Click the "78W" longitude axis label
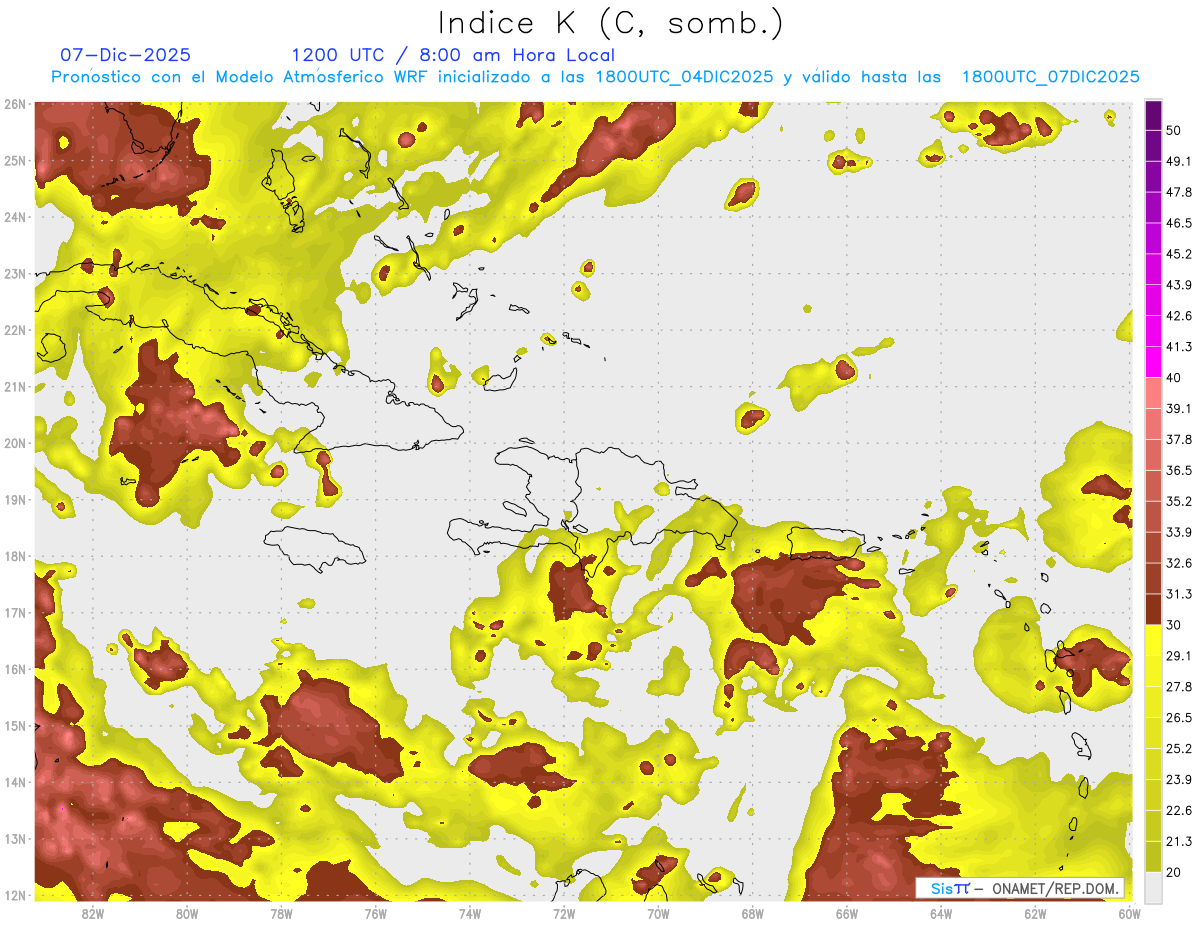This screenshot has width=1200, height=927. point(281,913)
